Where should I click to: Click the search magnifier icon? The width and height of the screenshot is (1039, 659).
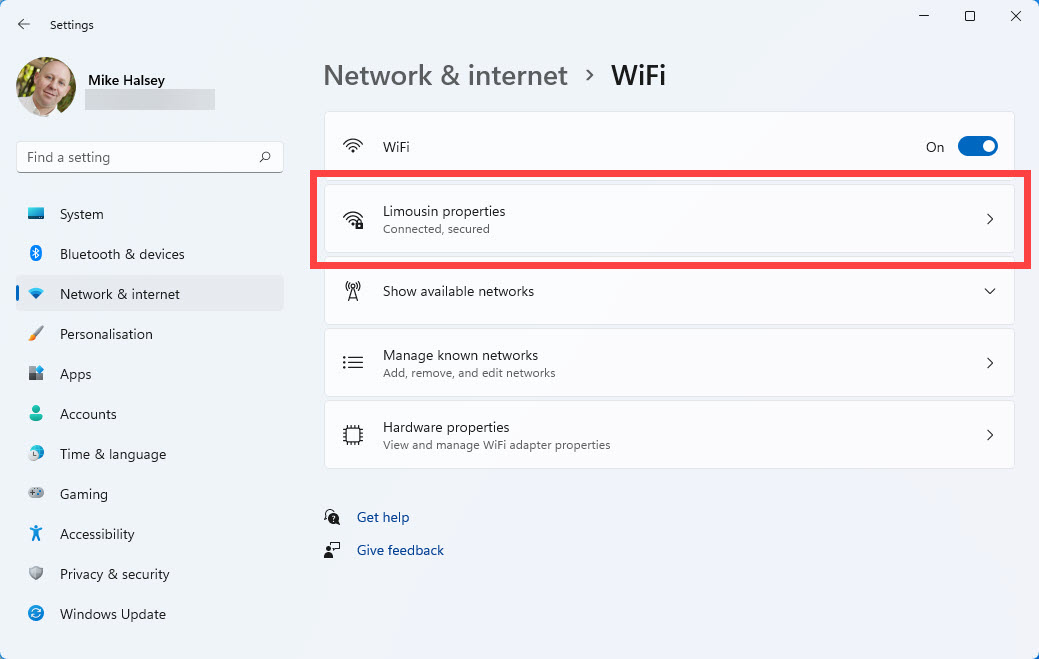265,157
